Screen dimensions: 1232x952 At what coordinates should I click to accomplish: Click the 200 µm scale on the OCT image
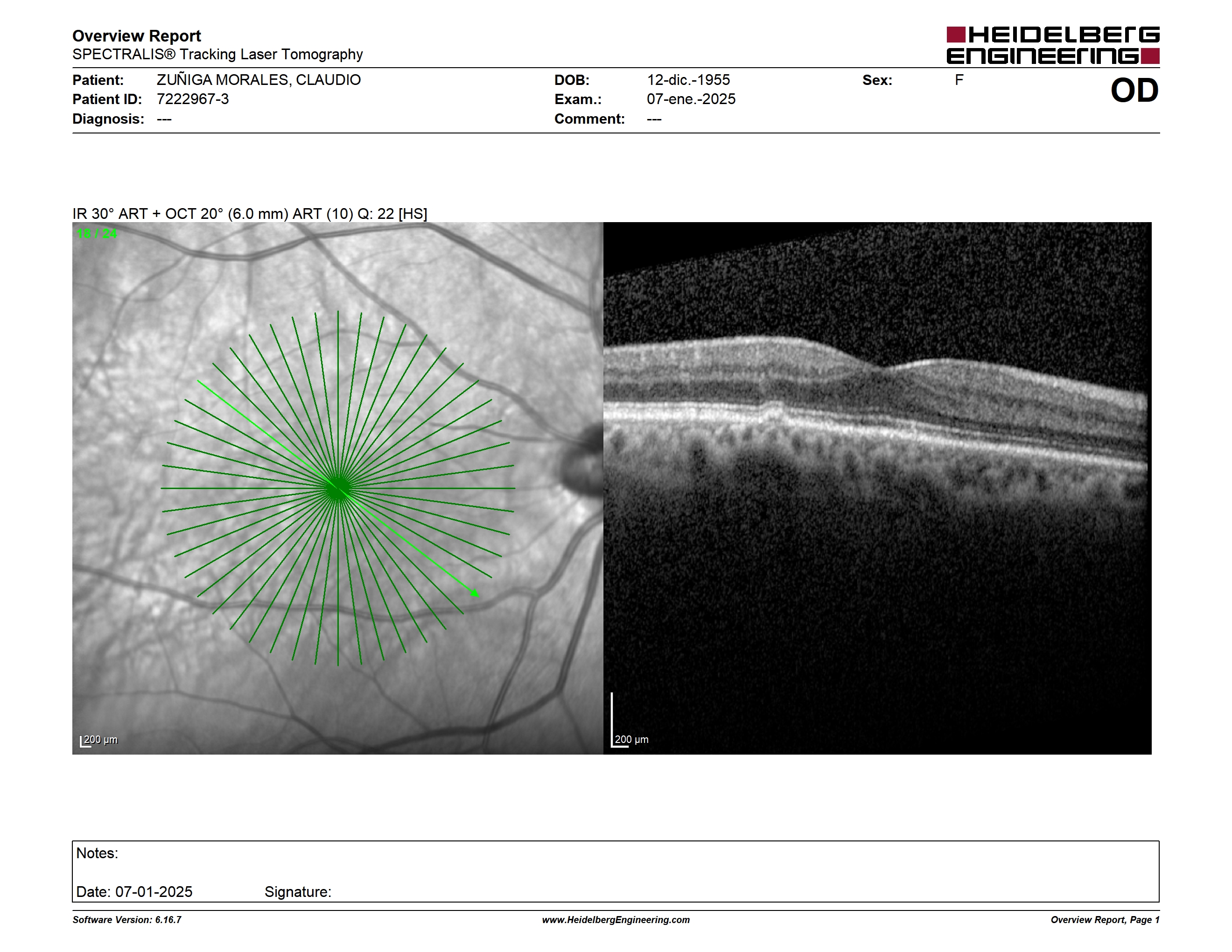(x=630, y=721)
